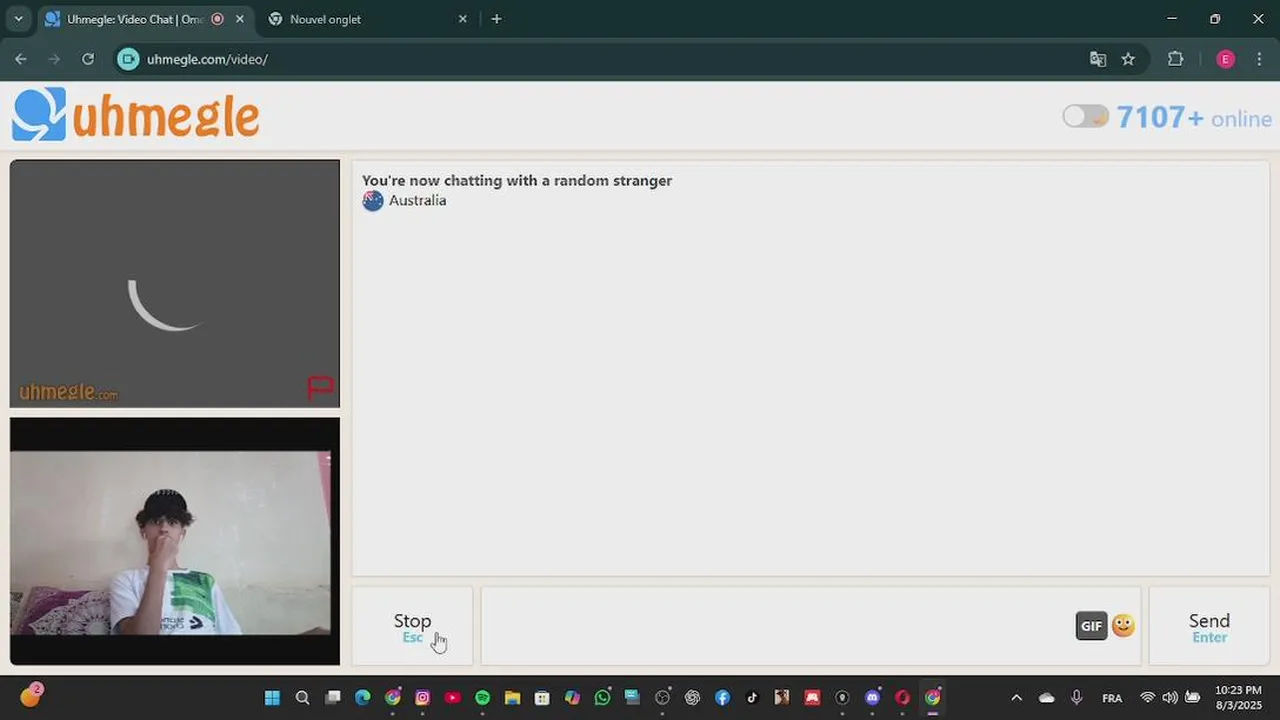Open Facebook from the taskbar
The height and width of the screenshot is (720, 1280).
coord(722,698)
